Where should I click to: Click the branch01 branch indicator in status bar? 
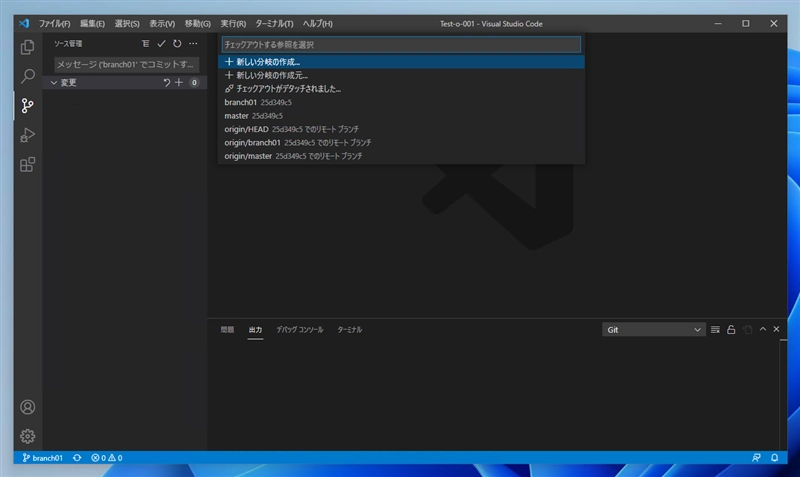42,458
